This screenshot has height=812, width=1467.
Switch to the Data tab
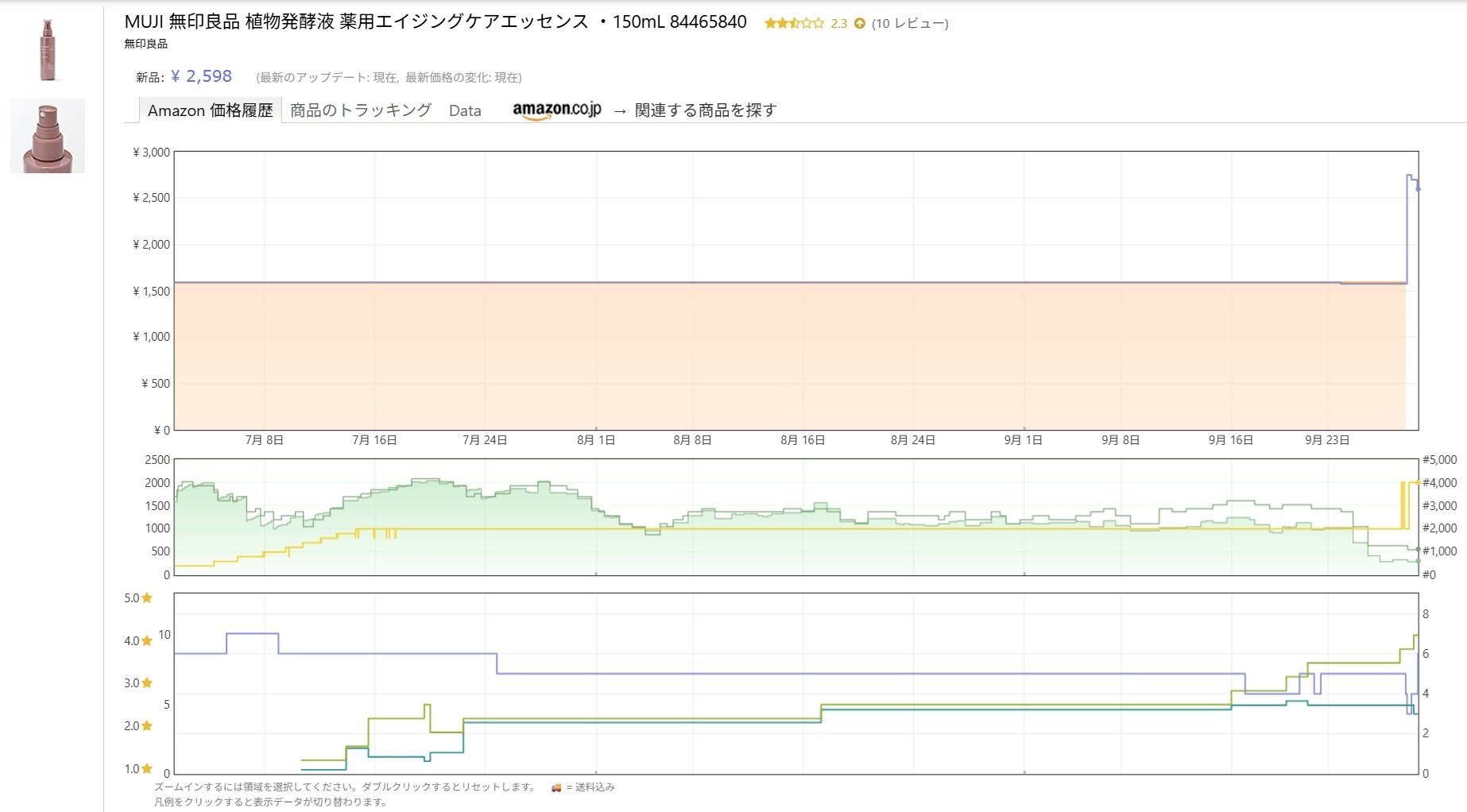(465, 110)
